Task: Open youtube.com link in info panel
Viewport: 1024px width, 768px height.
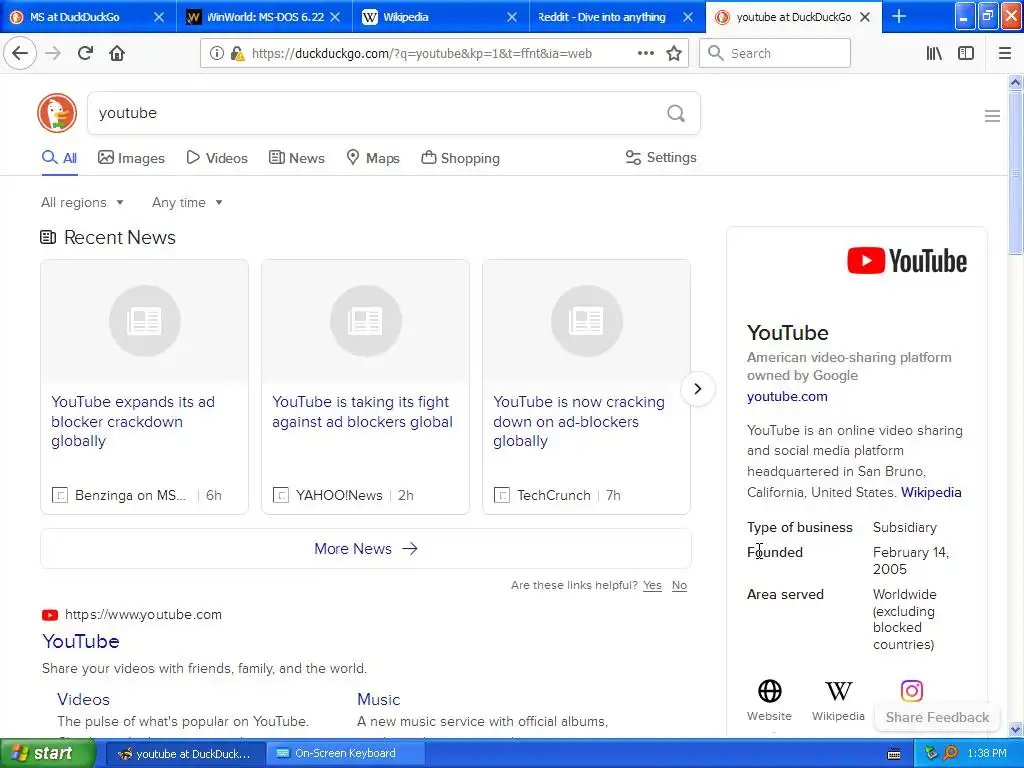Action: (x=787, y=396)
